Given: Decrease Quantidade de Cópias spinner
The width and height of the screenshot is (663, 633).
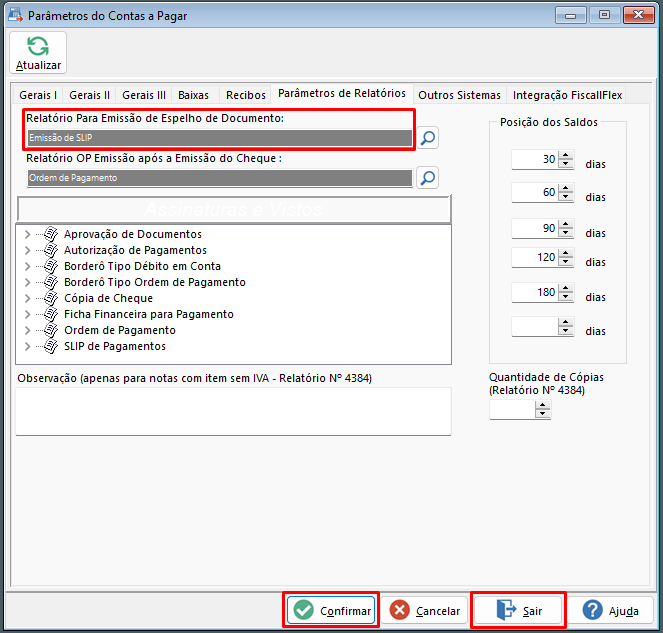Looking at the screenshot, I should (x=543, y=414).
